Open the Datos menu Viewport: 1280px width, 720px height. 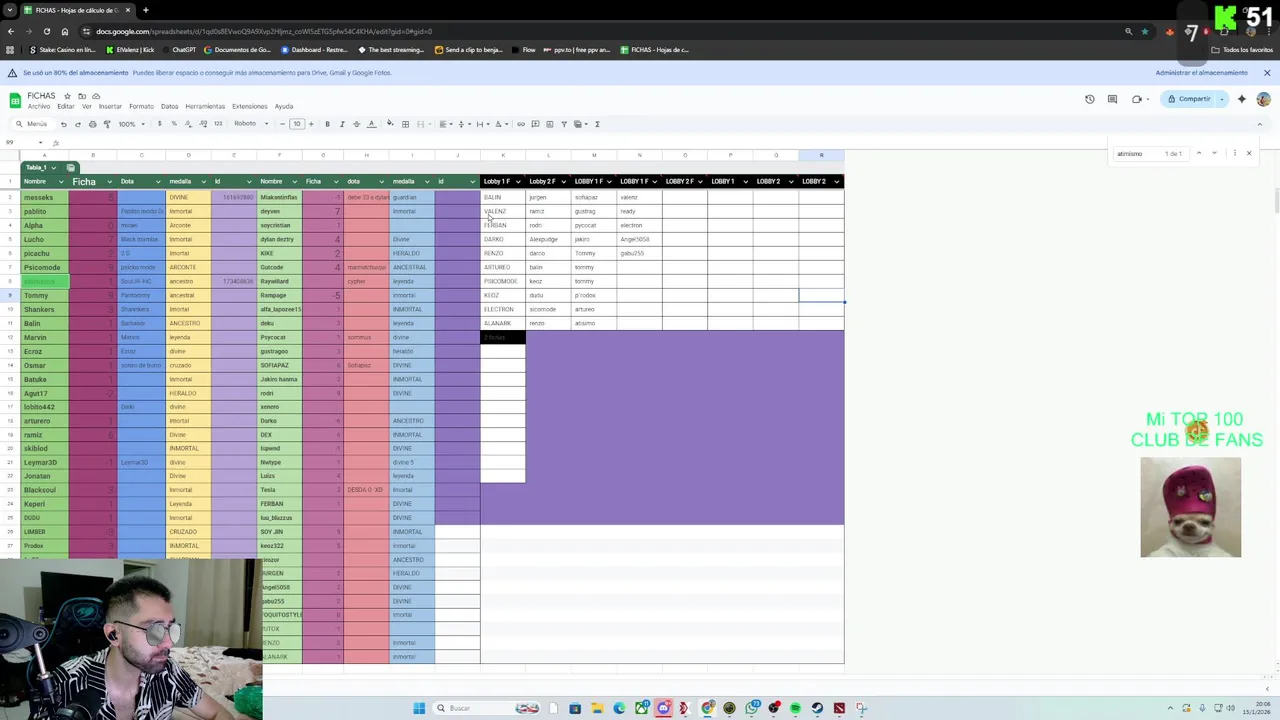click(x=169, y=106)
